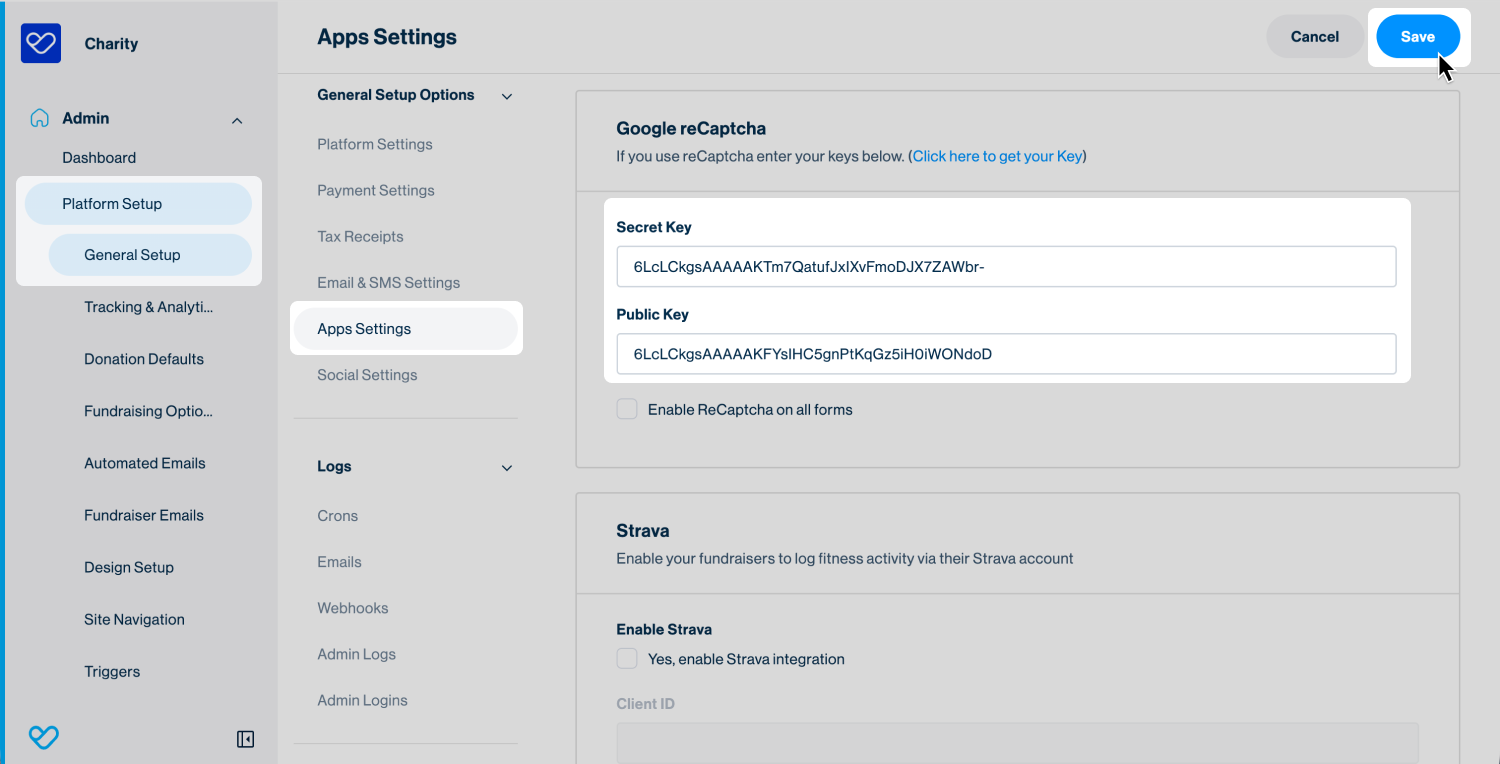Click the Secret Key input field

(1006, 266)
